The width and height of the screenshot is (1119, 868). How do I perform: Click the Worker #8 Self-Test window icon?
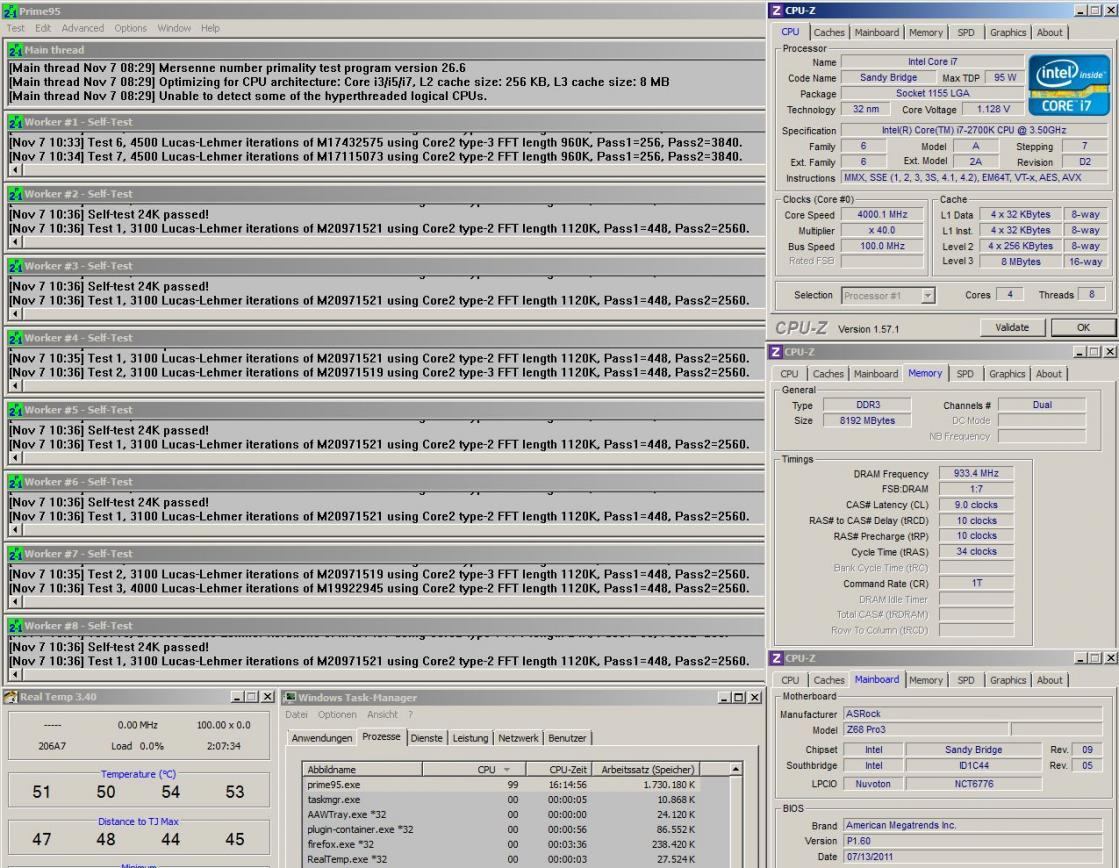coord(16,626)
